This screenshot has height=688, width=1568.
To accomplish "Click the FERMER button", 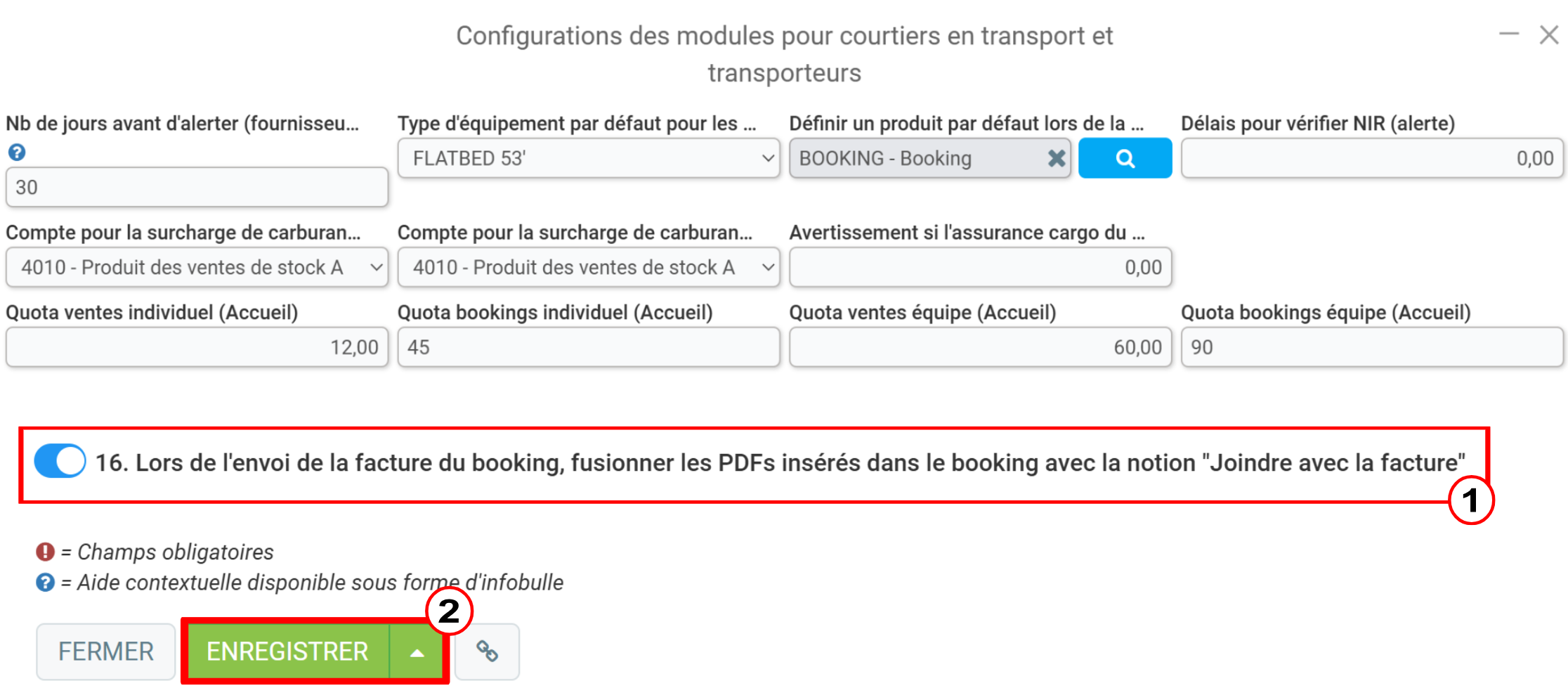I will [106, 651].
